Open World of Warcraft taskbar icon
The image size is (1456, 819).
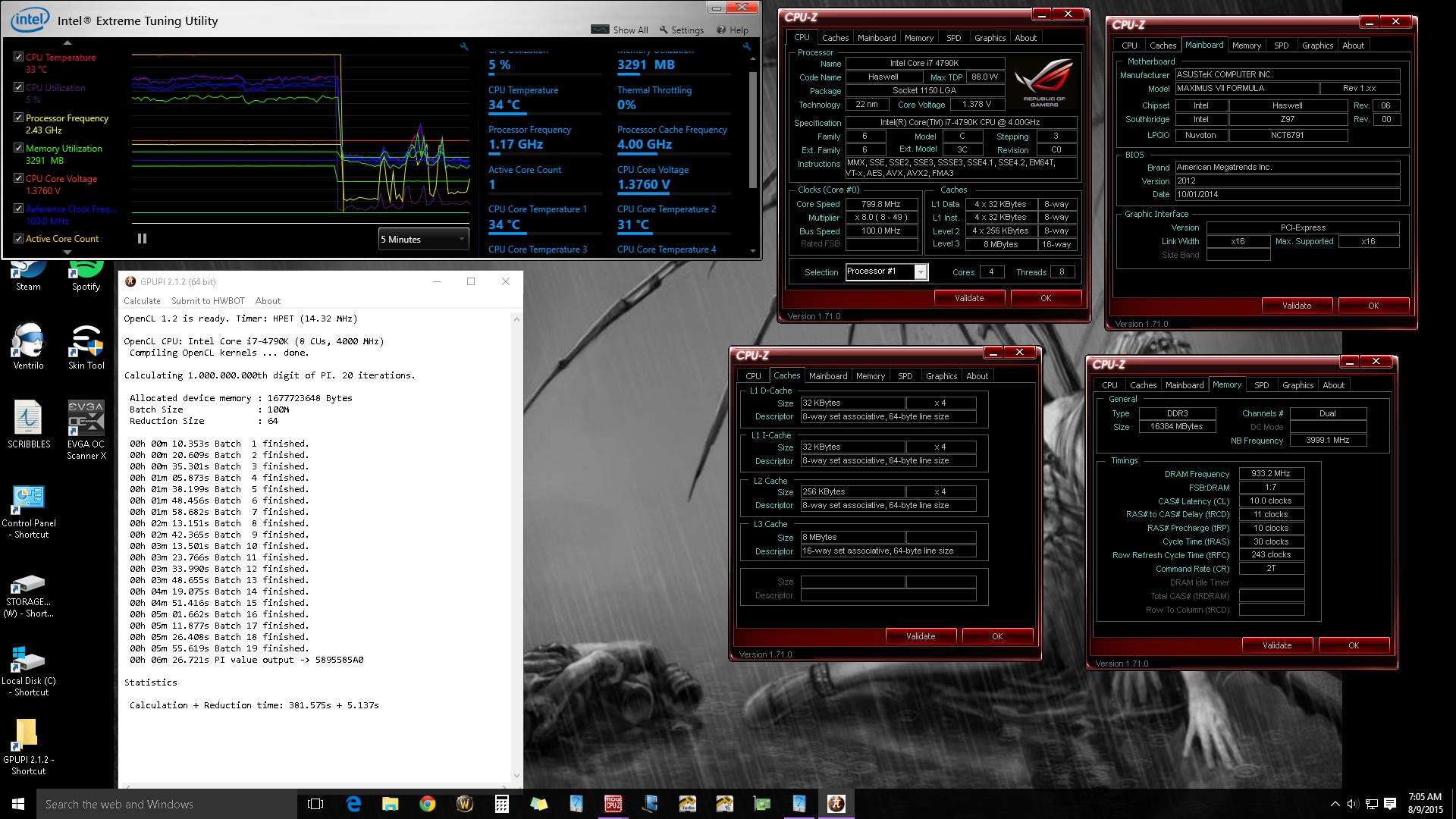pos(464,804)
